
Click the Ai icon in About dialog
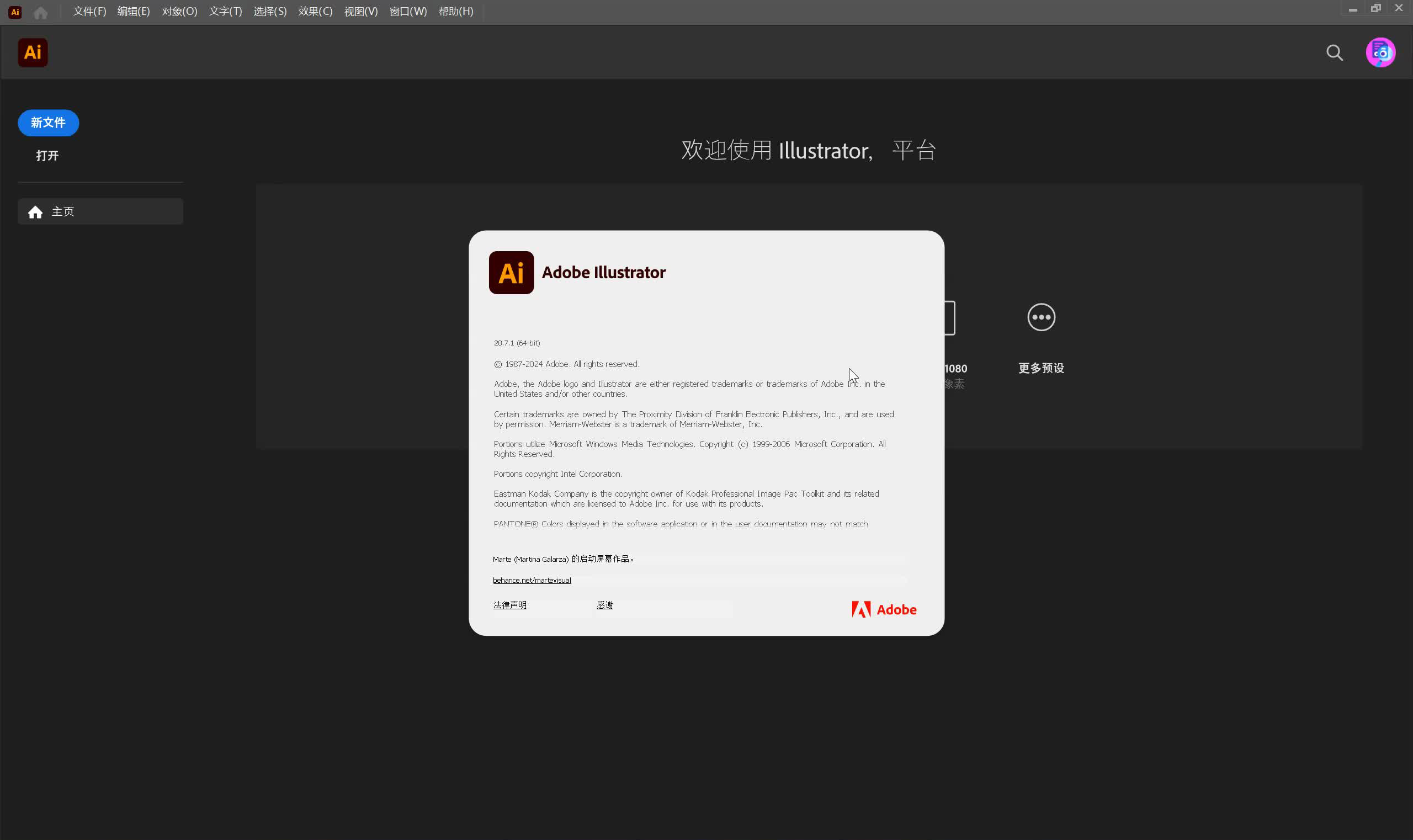pyautogui.click(x=511, y=273)
